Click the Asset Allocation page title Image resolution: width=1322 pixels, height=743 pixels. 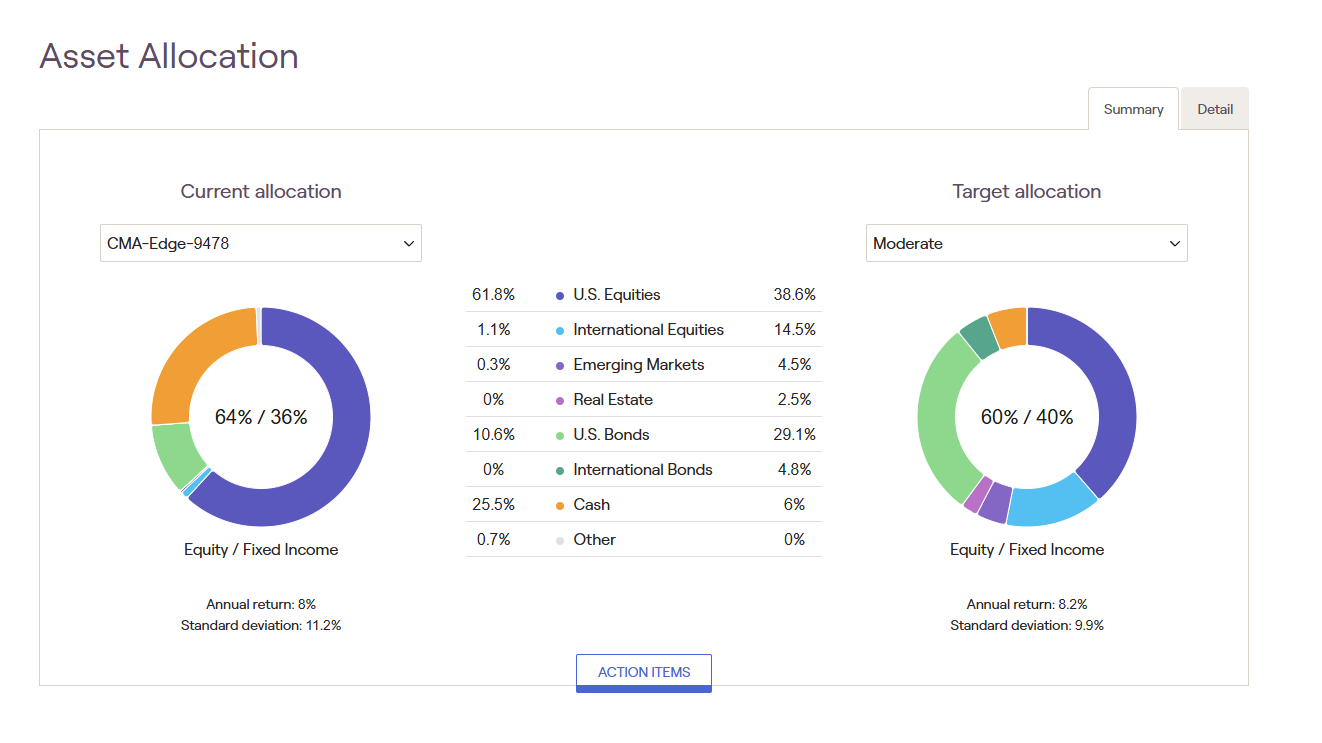(x=169, y=56)
